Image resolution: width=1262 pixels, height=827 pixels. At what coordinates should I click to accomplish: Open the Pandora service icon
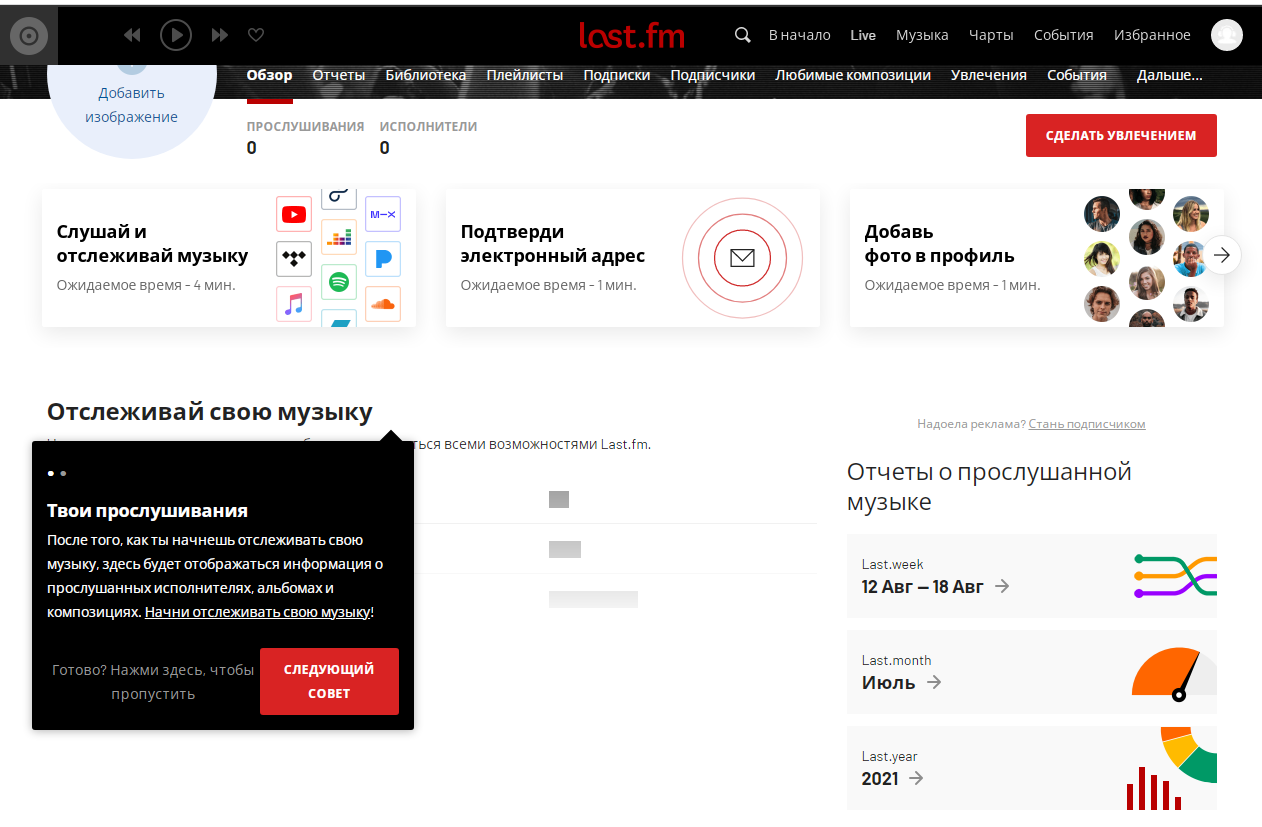[383, 258]
